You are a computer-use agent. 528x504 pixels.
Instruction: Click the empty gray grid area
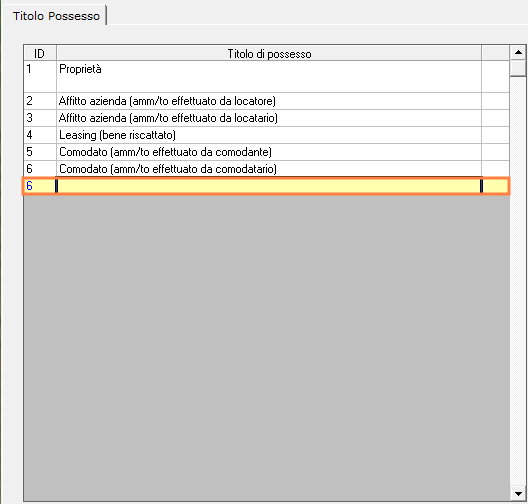tap(266, 347)
